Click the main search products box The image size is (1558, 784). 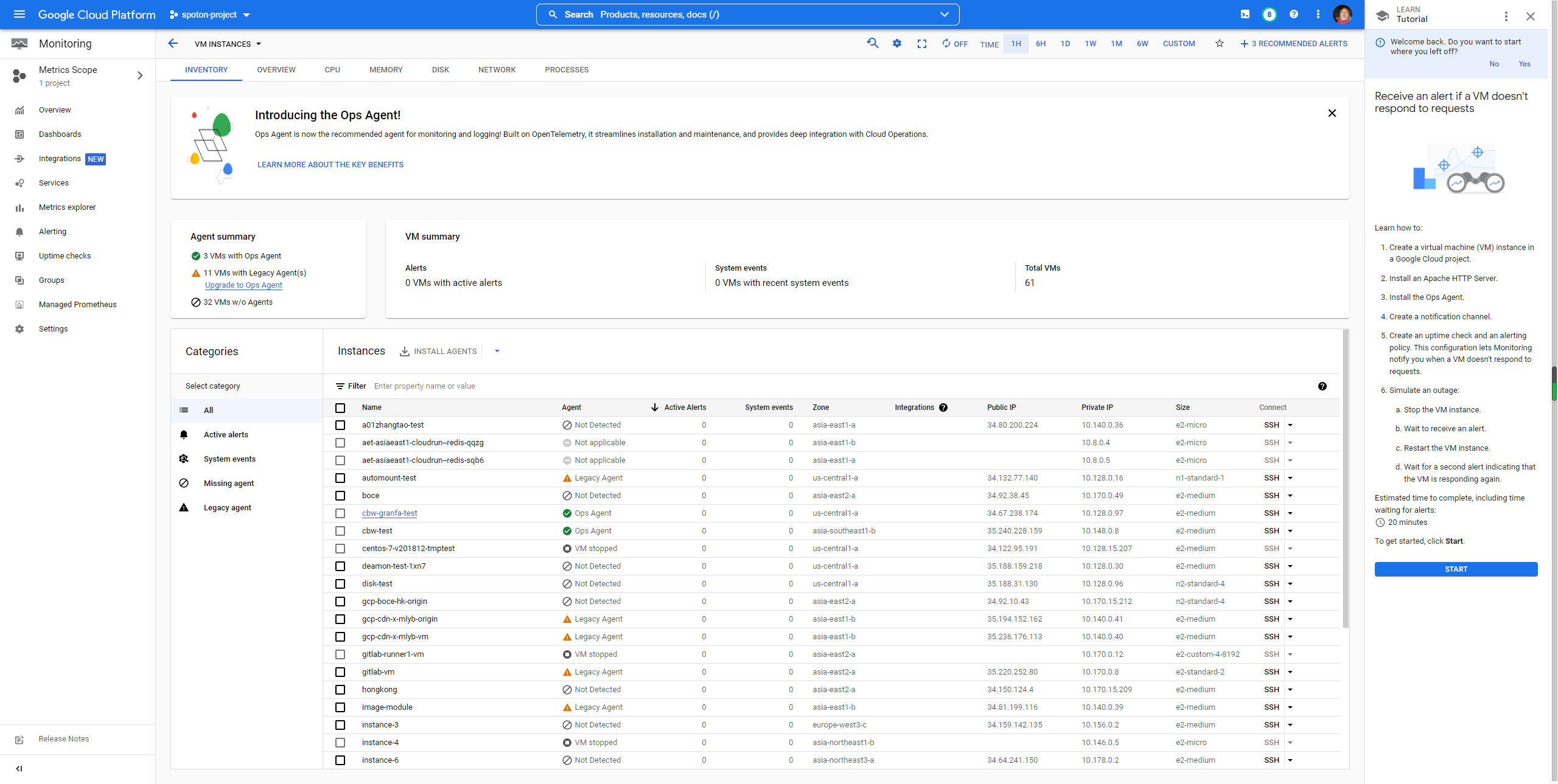pos(747,15)
